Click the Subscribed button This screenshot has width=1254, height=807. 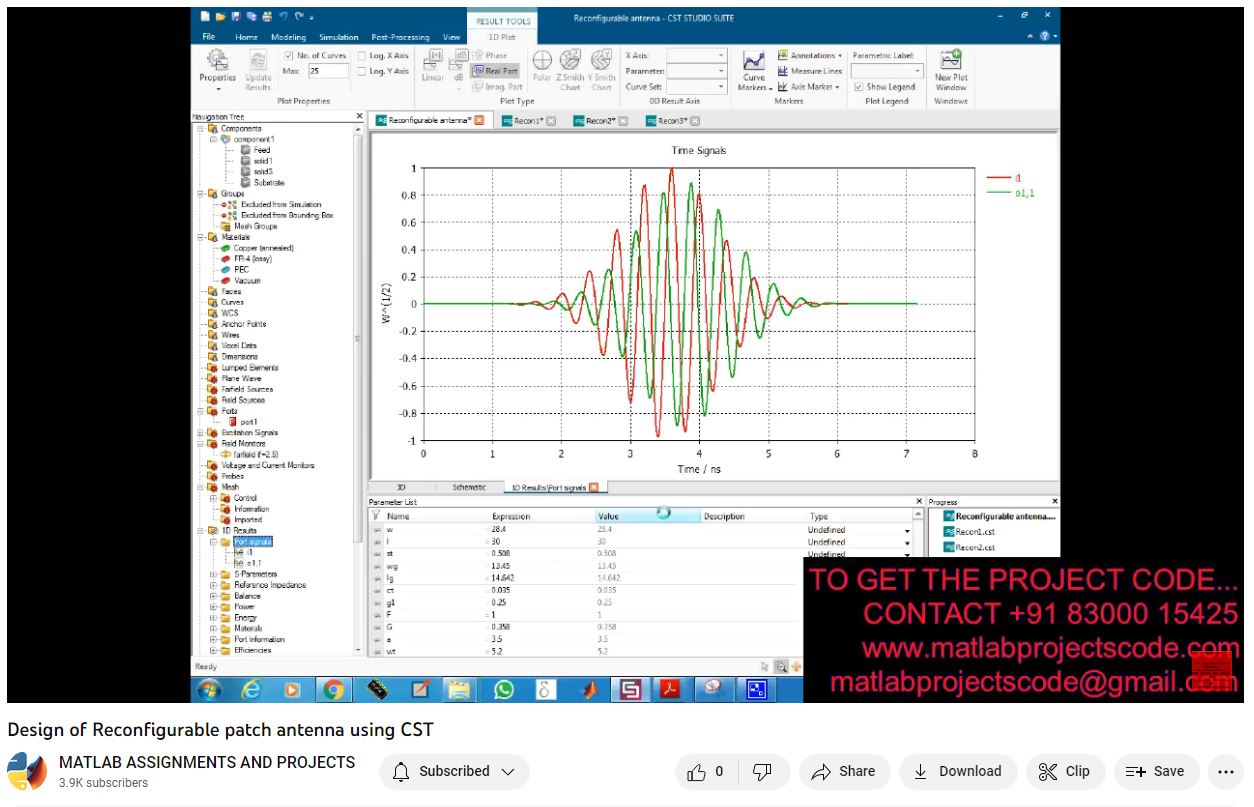coord(454,771)
